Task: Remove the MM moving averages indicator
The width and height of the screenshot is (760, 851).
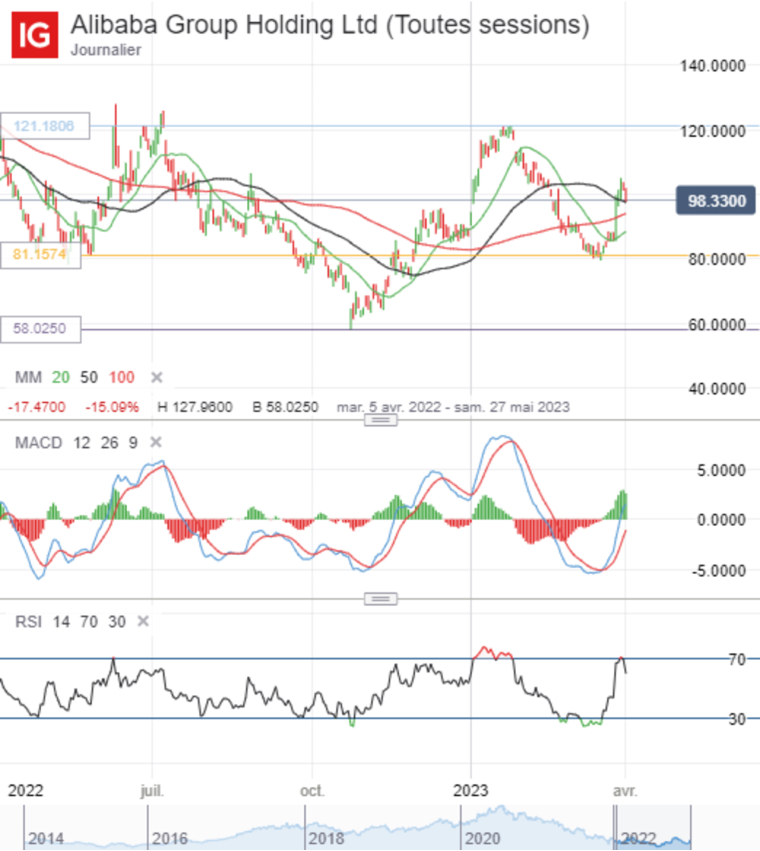Action: click(157, 377)
